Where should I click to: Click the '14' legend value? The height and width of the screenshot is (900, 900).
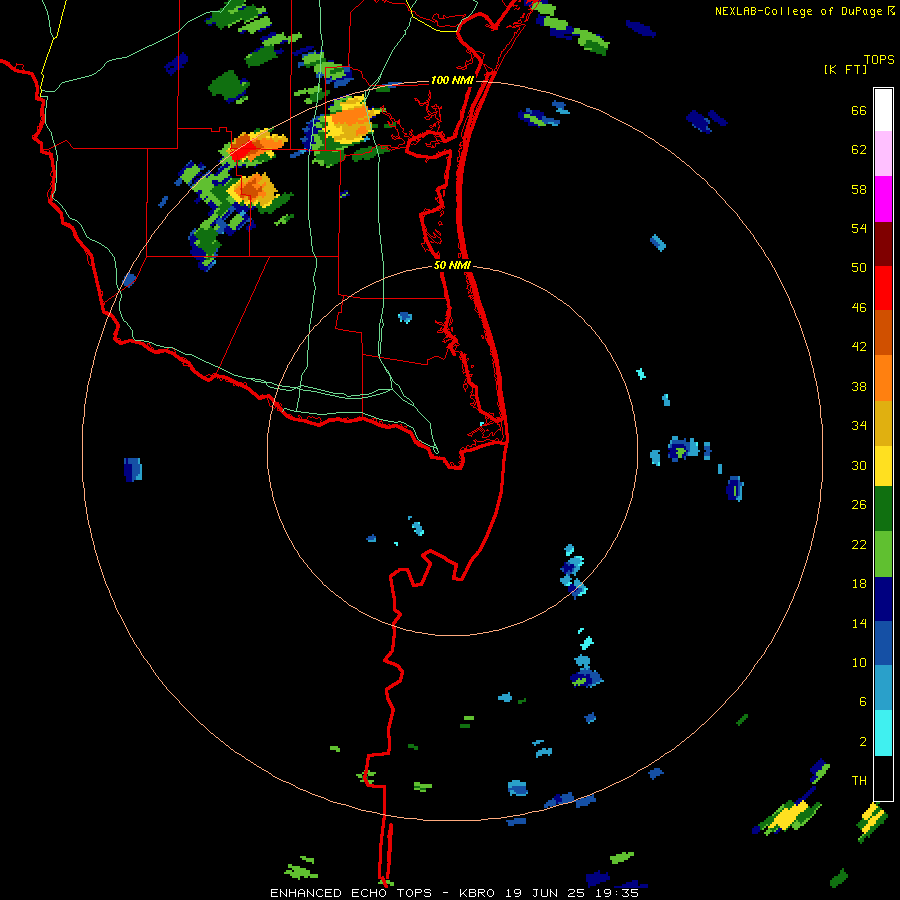tap(859, 624)
